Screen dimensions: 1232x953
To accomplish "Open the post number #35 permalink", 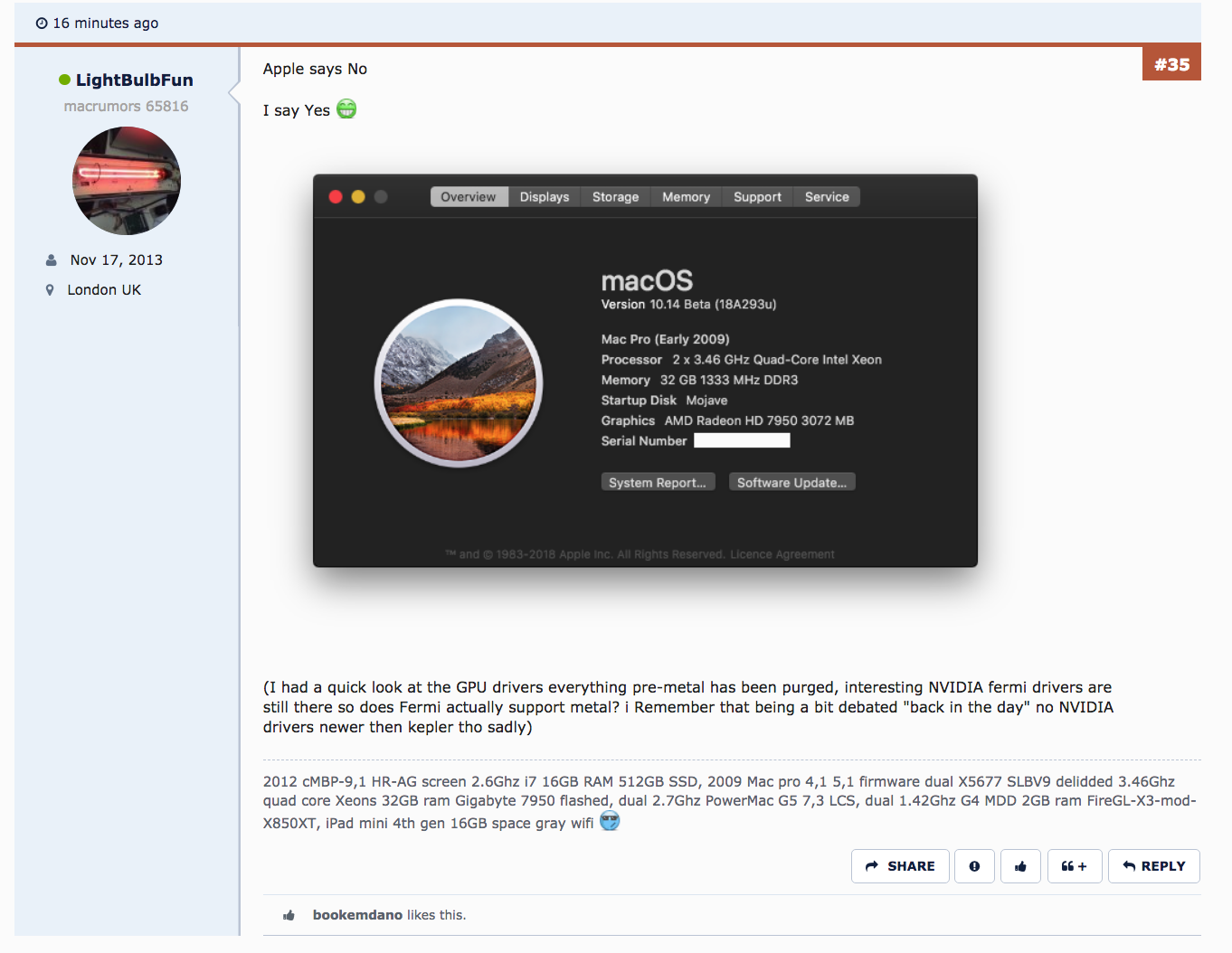I will 1171,64.
